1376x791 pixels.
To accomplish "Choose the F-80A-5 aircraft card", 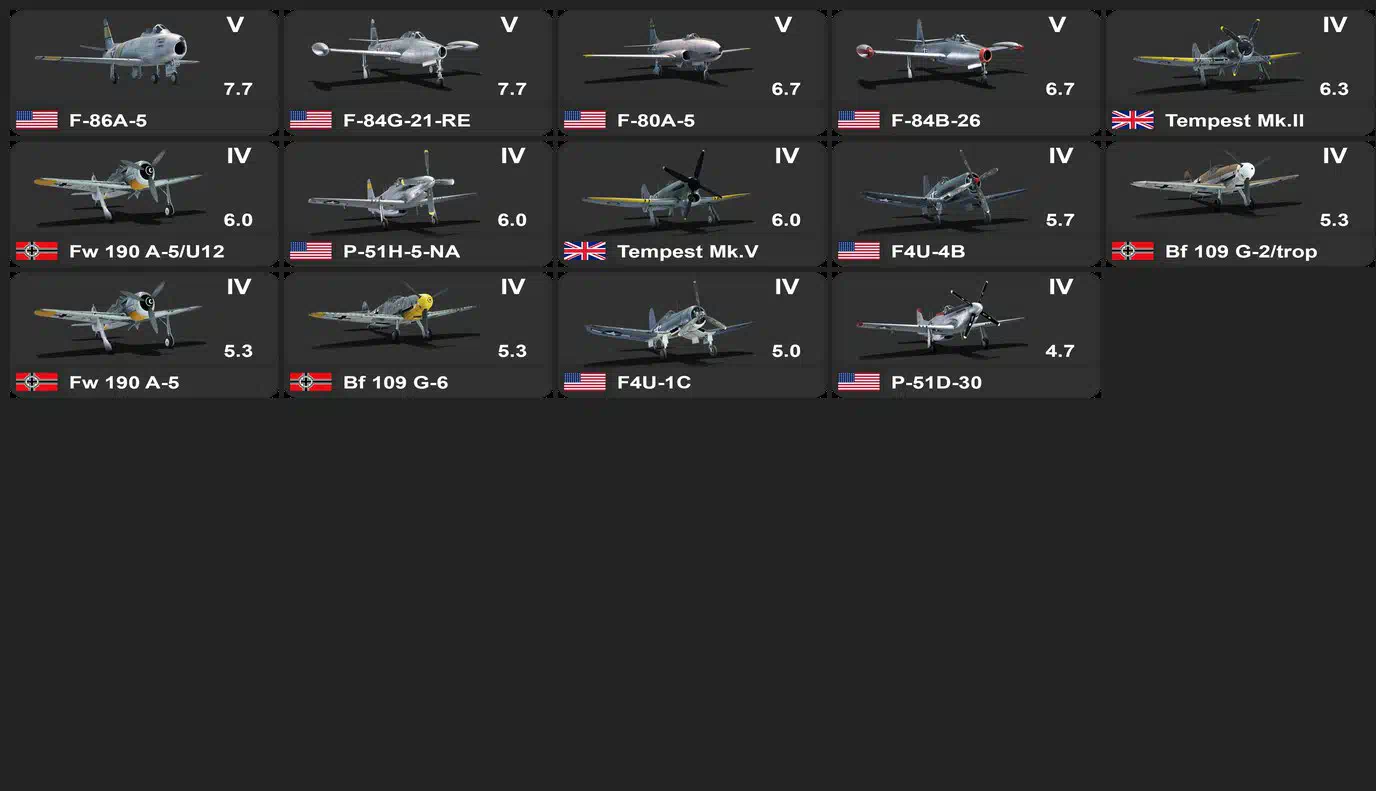I will coord(692,73).
